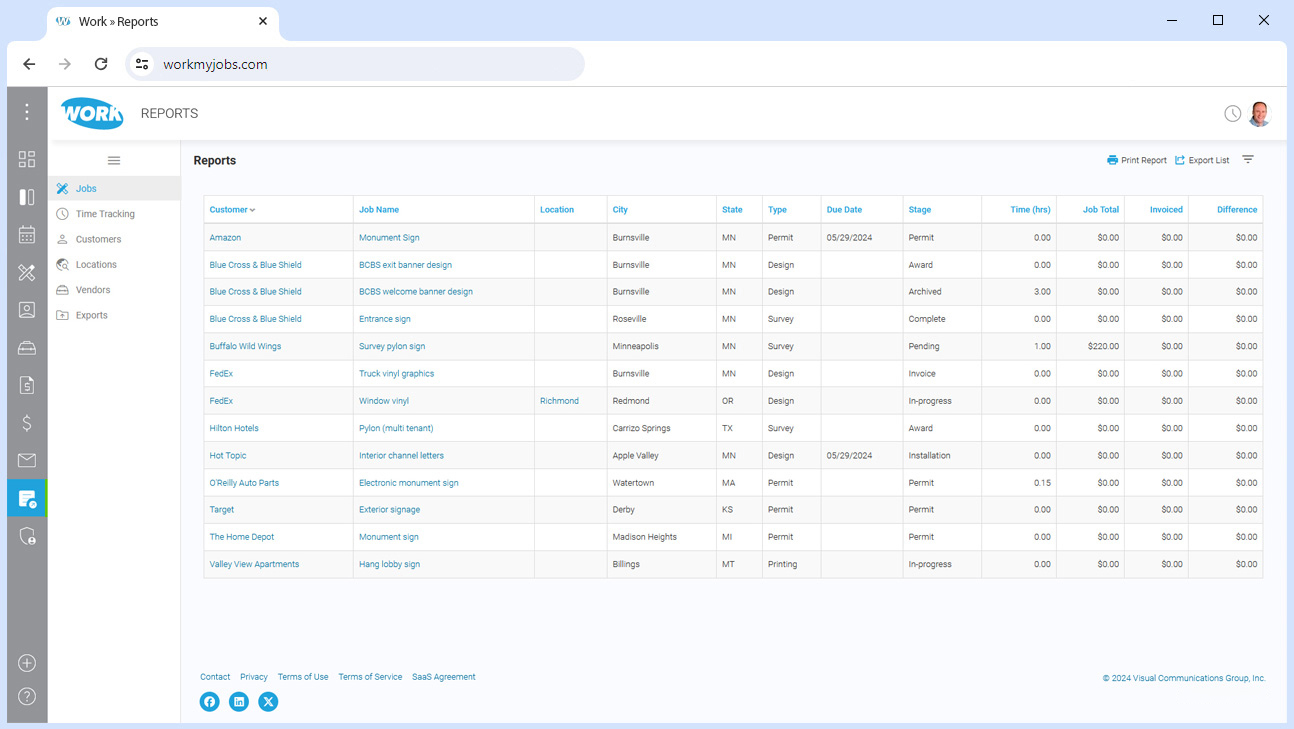Open the jobs tools icon in left rail
1294x729 pixels.
pyautogui.click(x=27, y=272)
